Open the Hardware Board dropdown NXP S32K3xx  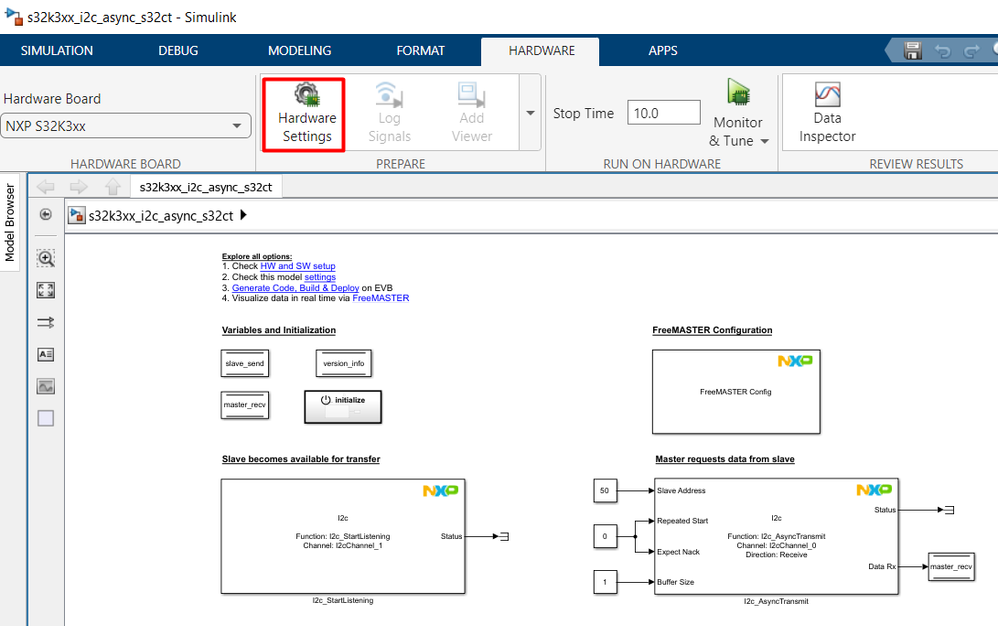pyautogui.click(x=125, y=126)
